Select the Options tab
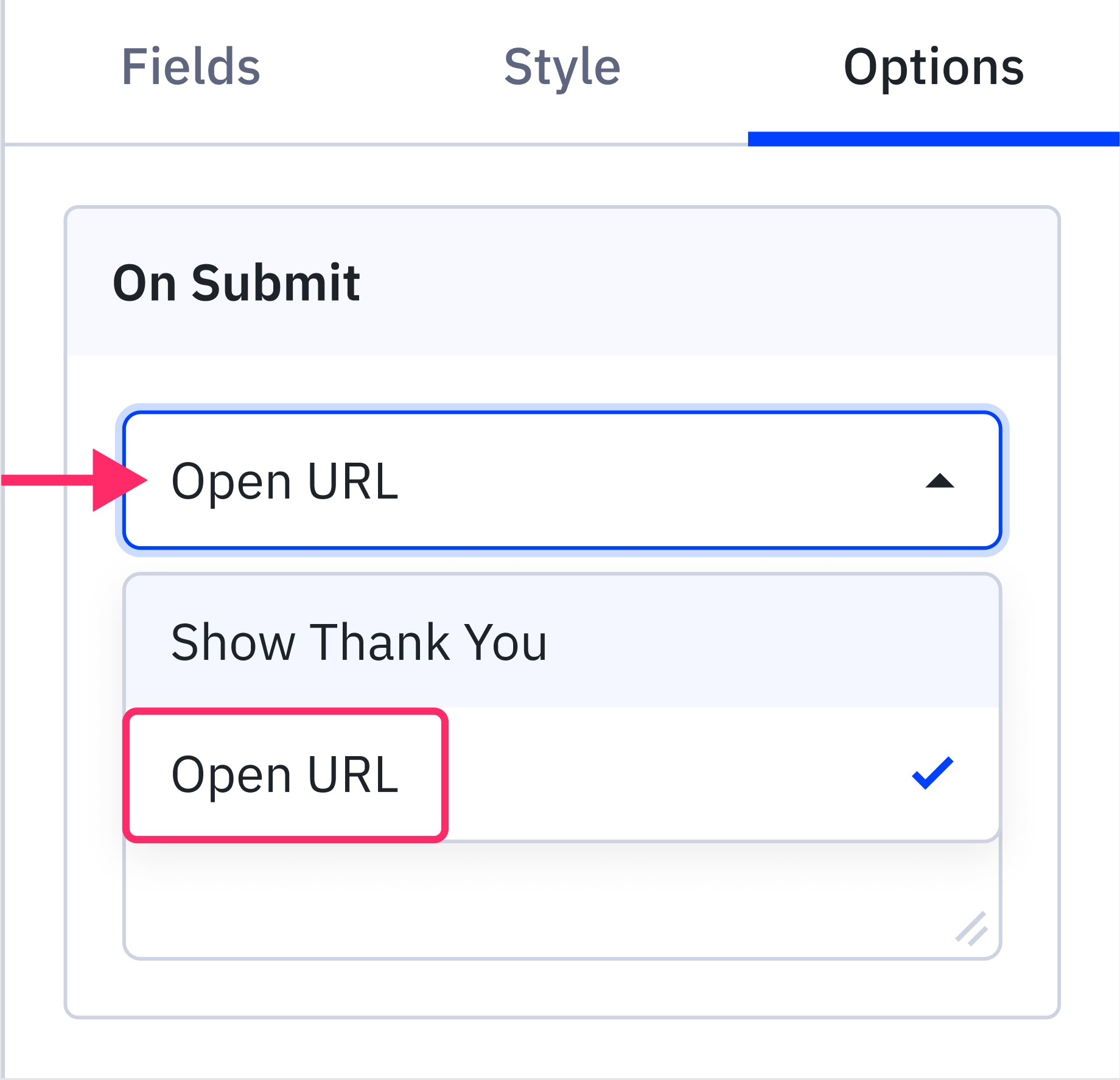 tap(933, 67)
